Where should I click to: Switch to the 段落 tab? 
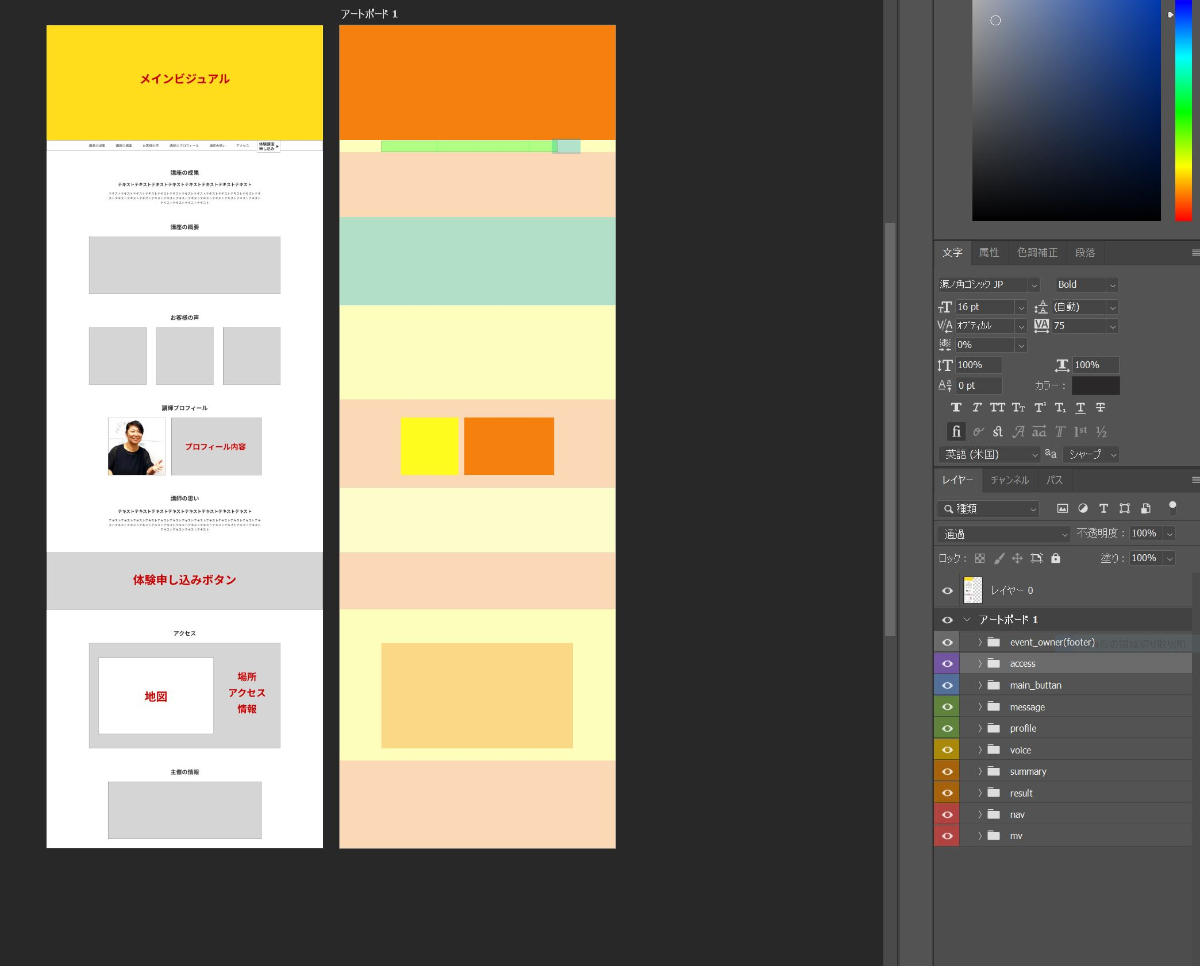point(1084,252)
